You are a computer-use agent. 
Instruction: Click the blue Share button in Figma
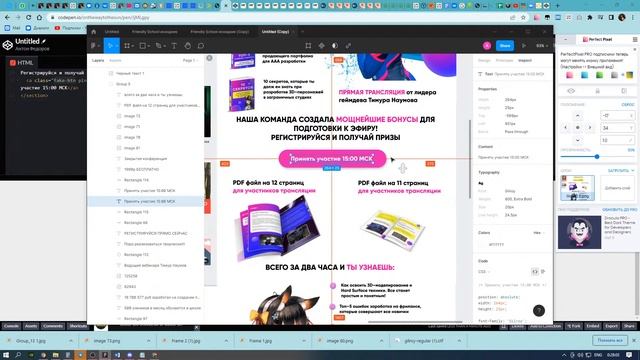[x=505, y=46]
